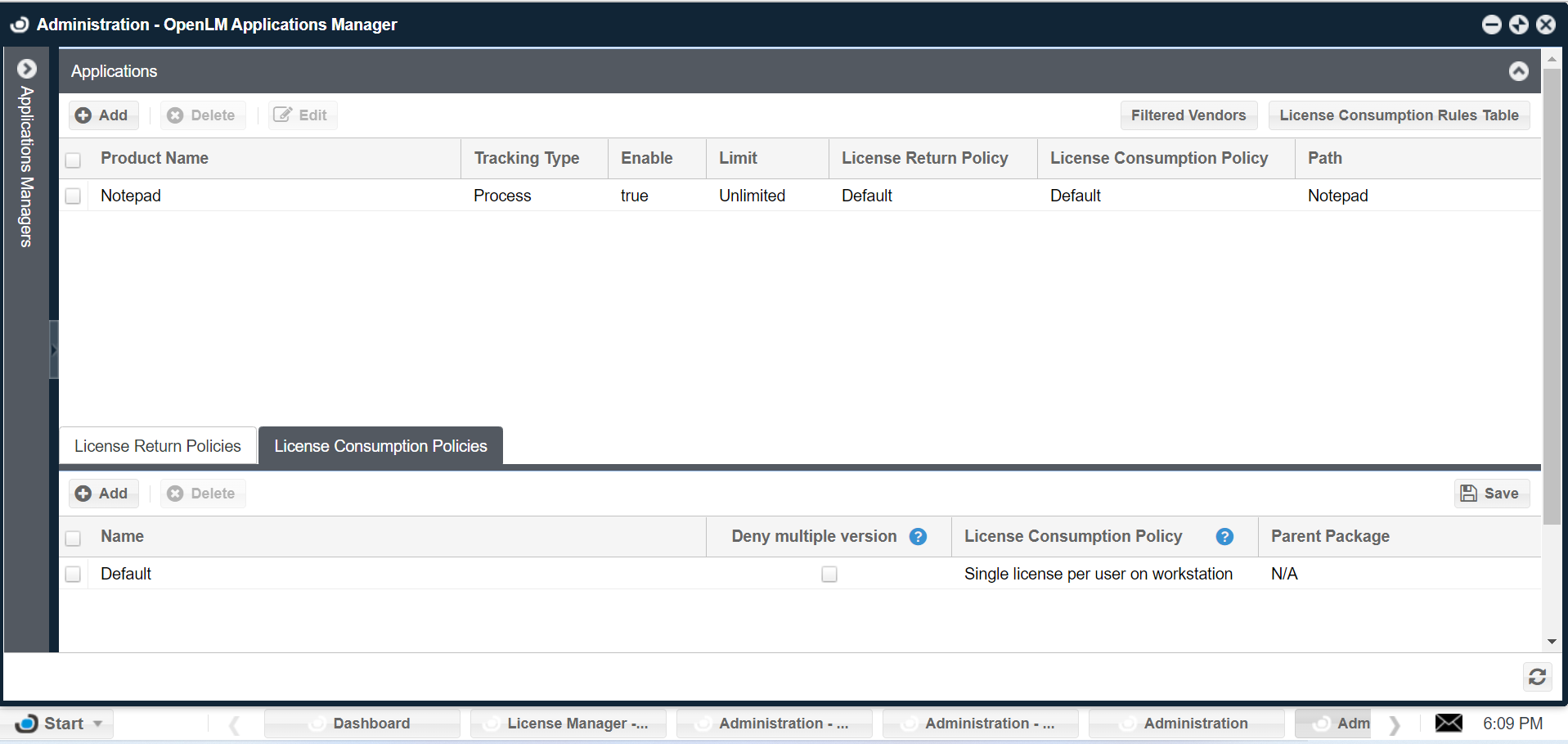
Task: Open the mail envelope icon in taskbar
Action: click(x=1449, y=724)
